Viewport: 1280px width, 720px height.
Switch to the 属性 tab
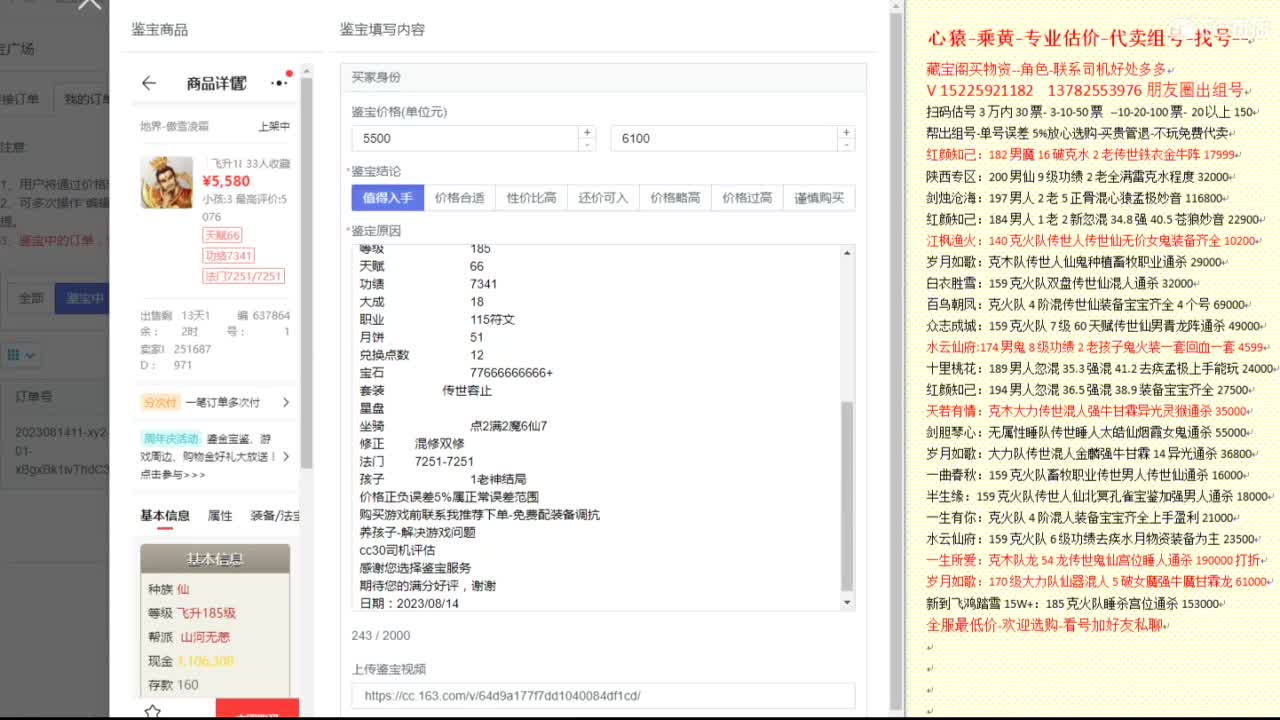220,516
